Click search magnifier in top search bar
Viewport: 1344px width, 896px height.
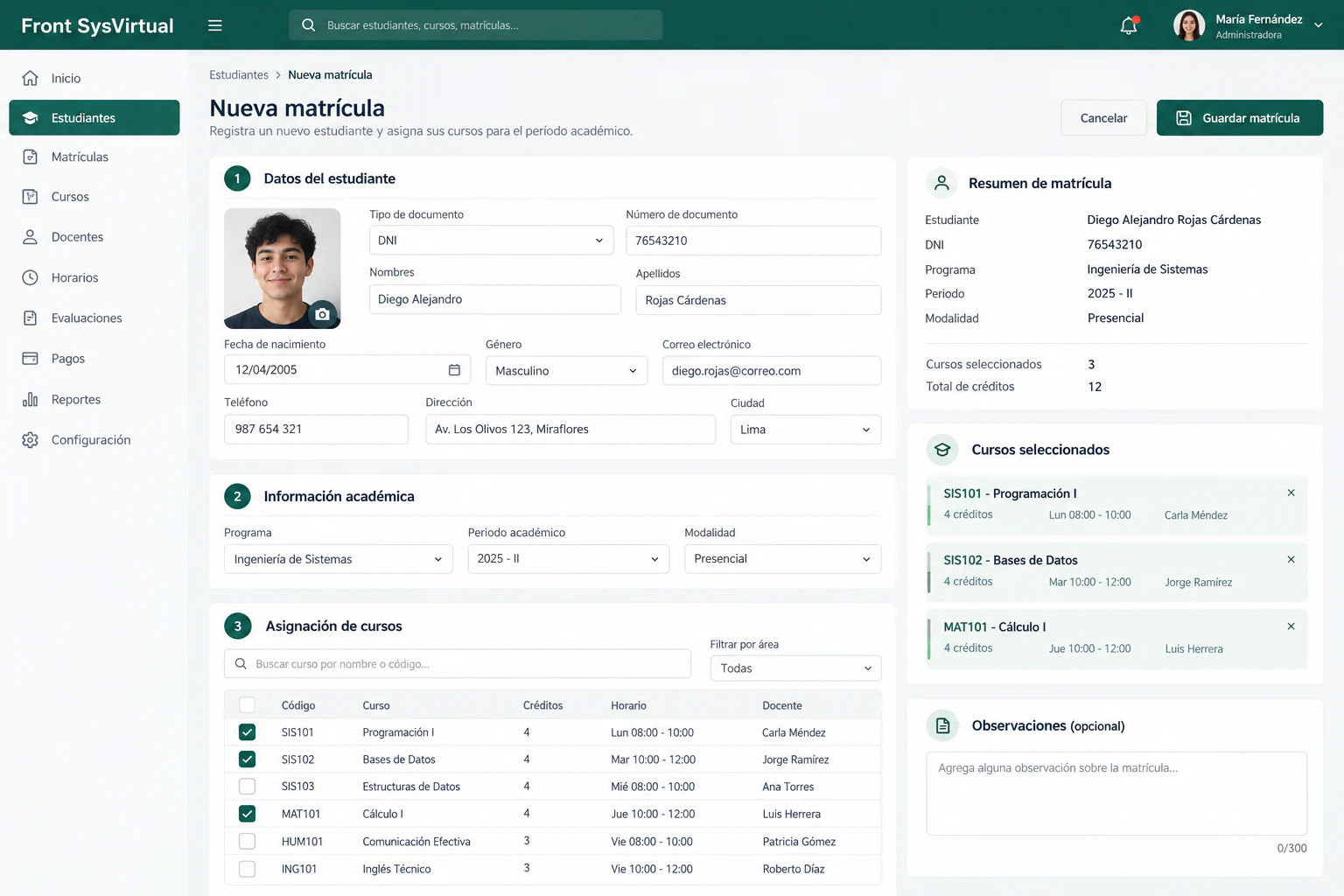[x=308, y=25]
